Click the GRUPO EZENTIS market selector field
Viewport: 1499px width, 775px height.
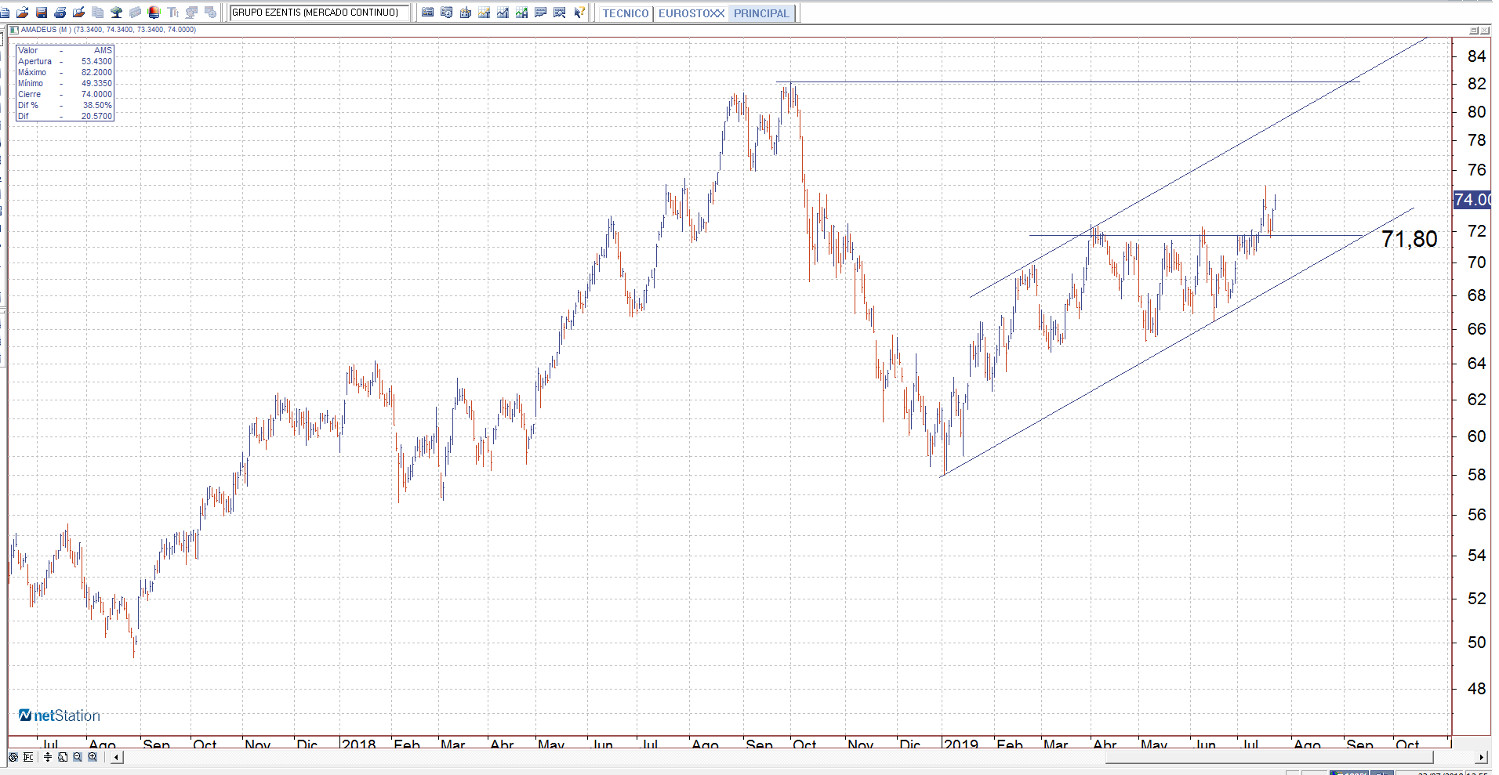(319, 13)
